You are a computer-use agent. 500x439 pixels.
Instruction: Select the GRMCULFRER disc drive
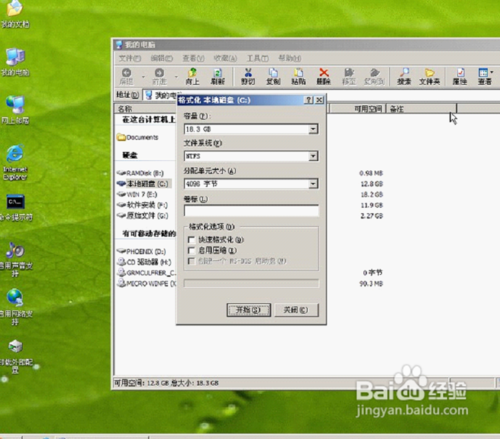[146, 273]
